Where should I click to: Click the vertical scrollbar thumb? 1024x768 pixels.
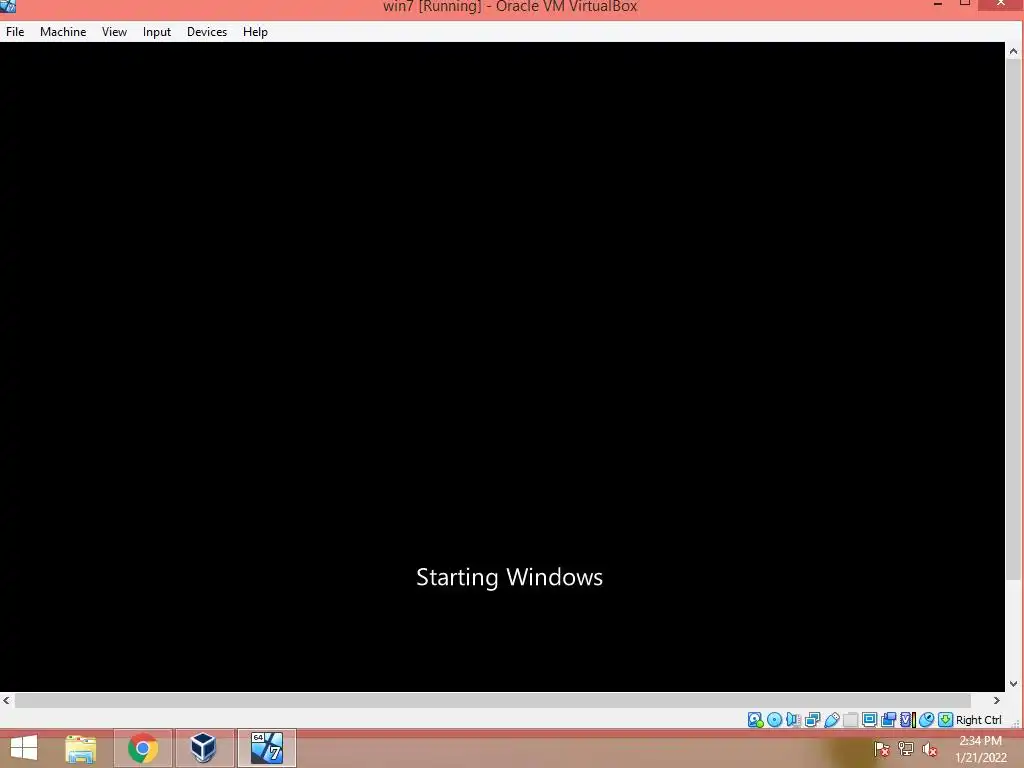pyautogui.click(x=1013, y=319)
